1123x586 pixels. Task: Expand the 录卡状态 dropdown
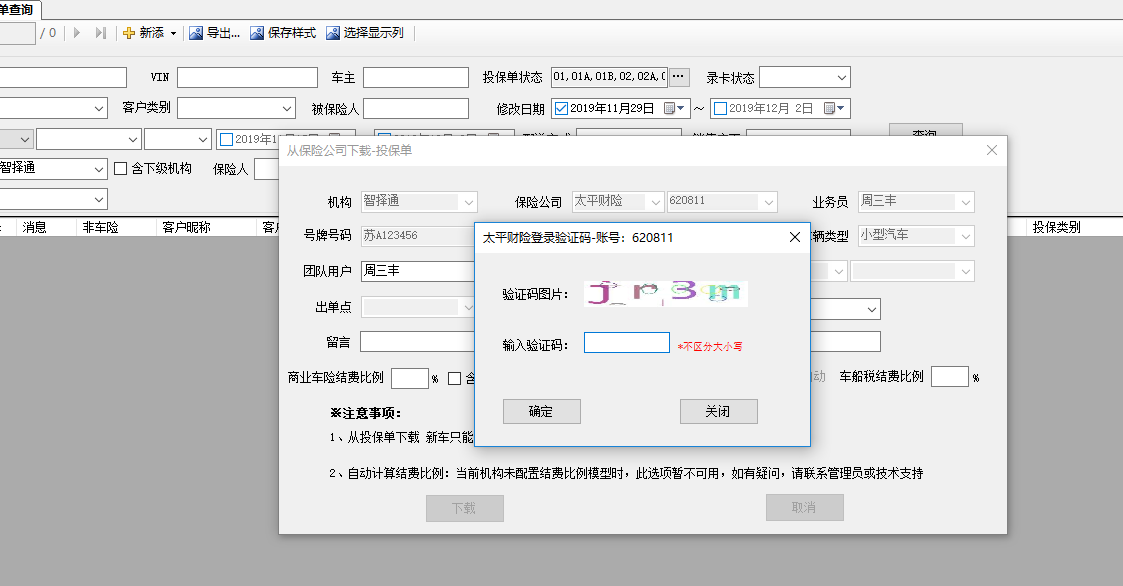[842, 77]
